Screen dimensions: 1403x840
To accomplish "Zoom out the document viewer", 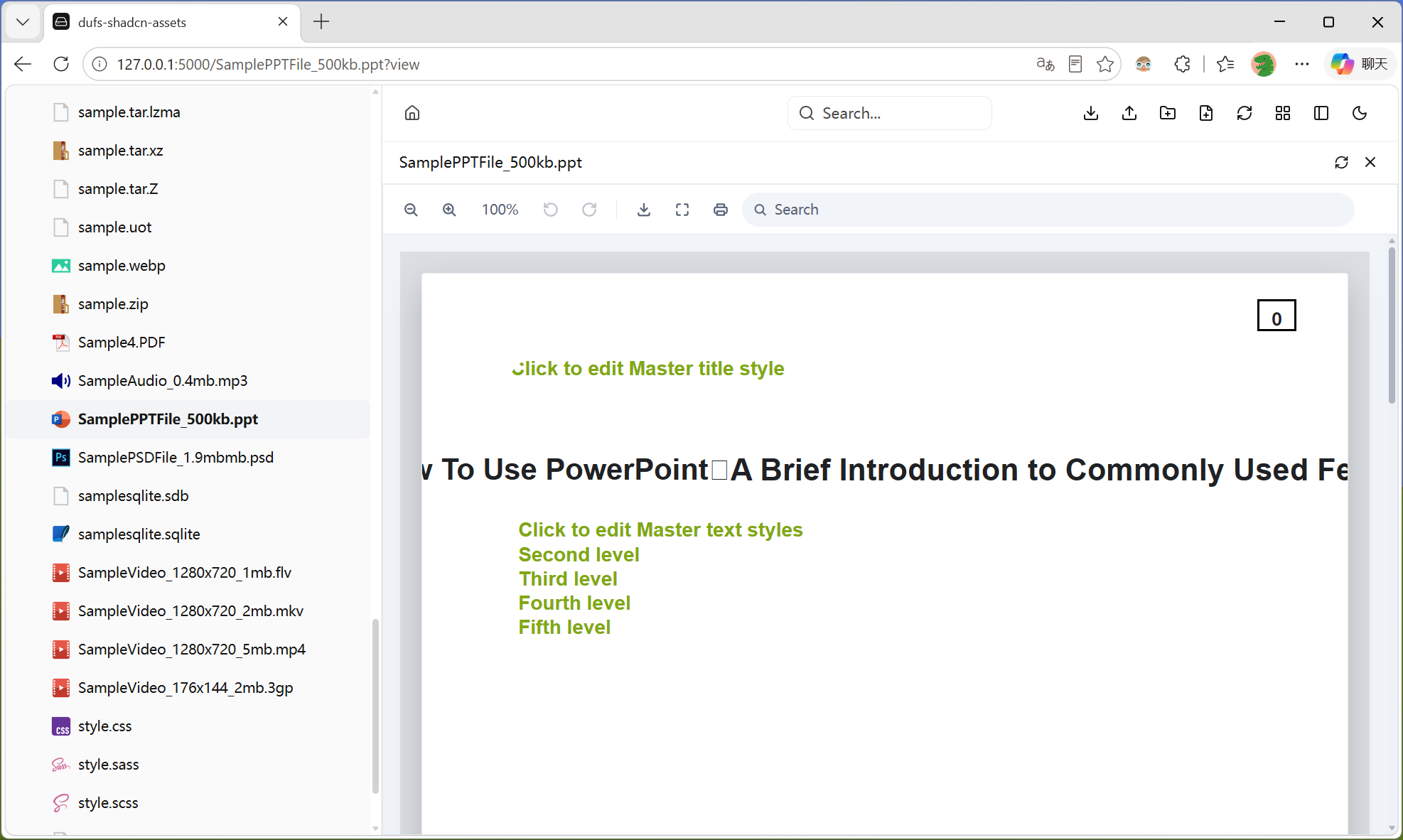I will tap(411, 210).
